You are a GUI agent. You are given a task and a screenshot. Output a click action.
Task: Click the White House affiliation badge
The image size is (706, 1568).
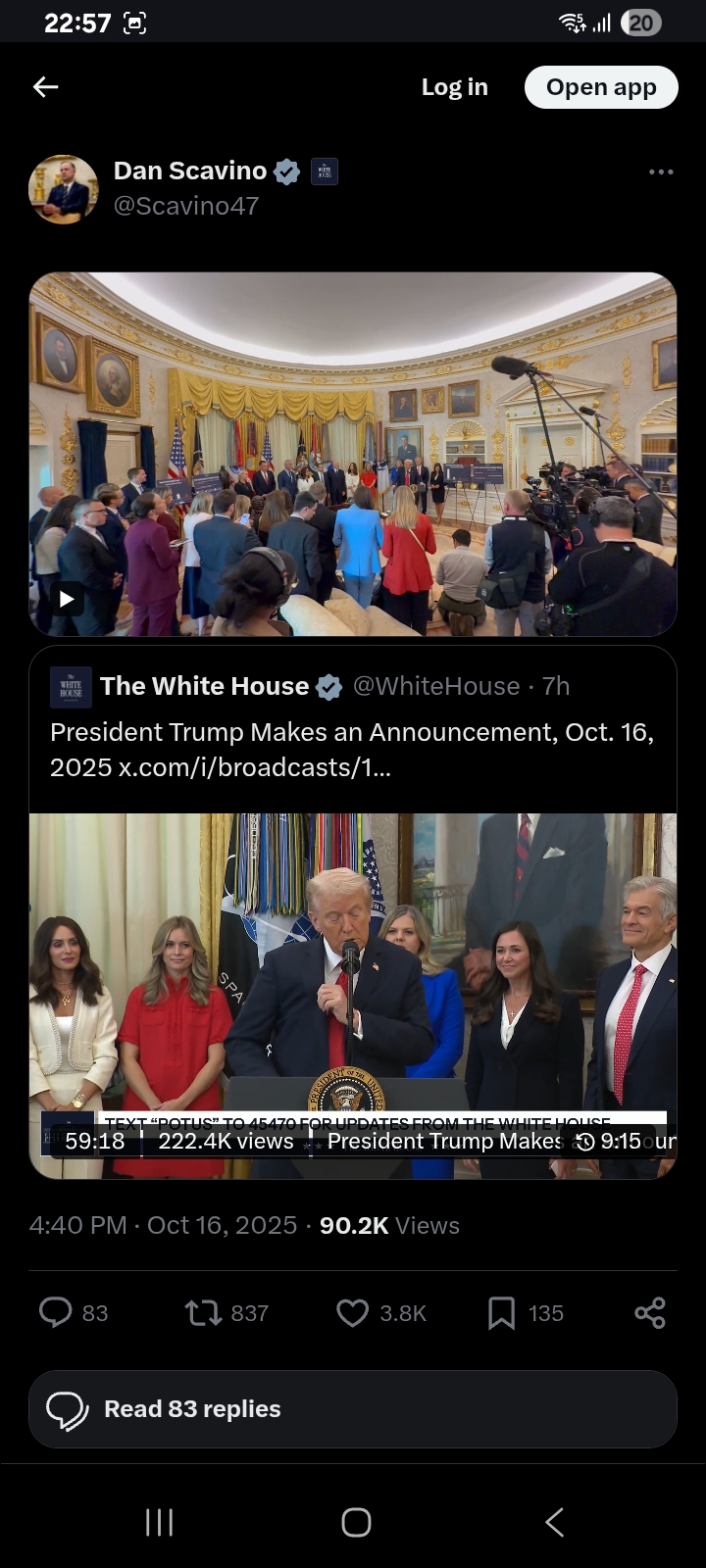325,171
